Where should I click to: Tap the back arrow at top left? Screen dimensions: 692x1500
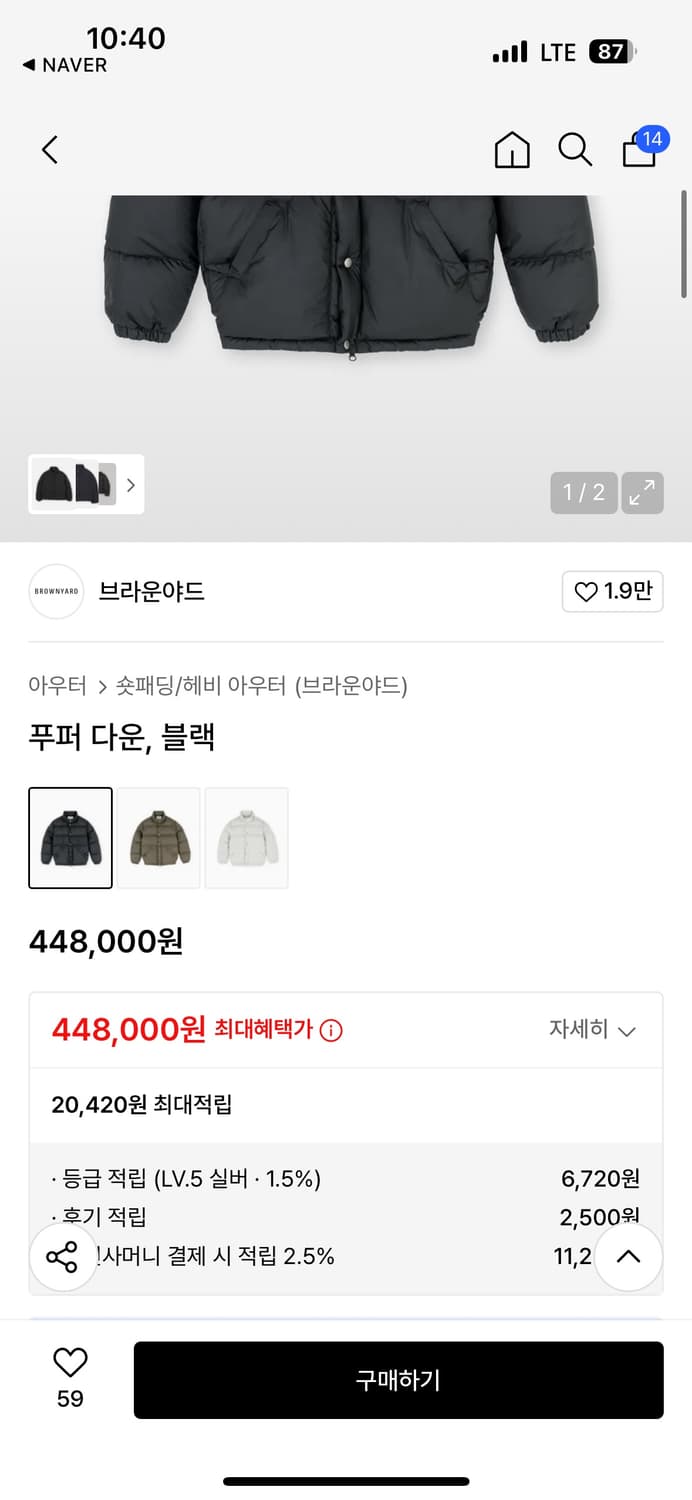[x=48, y=148]
